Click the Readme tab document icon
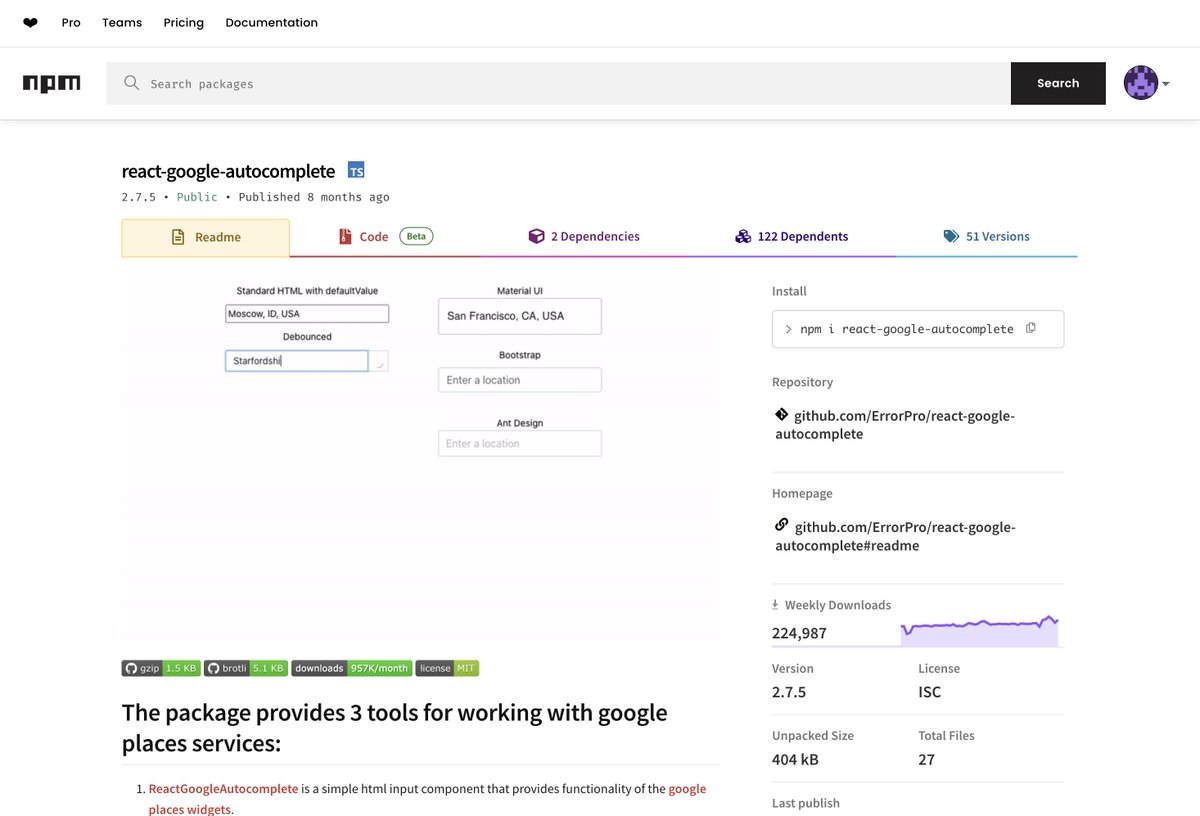The width and height of the screenshot is (1200, 816). 178,237
